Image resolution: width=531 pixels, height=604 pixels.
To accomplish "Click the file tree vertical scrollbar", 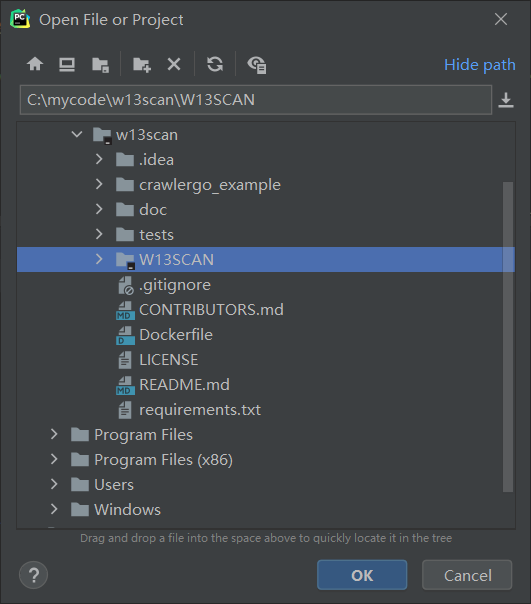I will coord(508,337).
